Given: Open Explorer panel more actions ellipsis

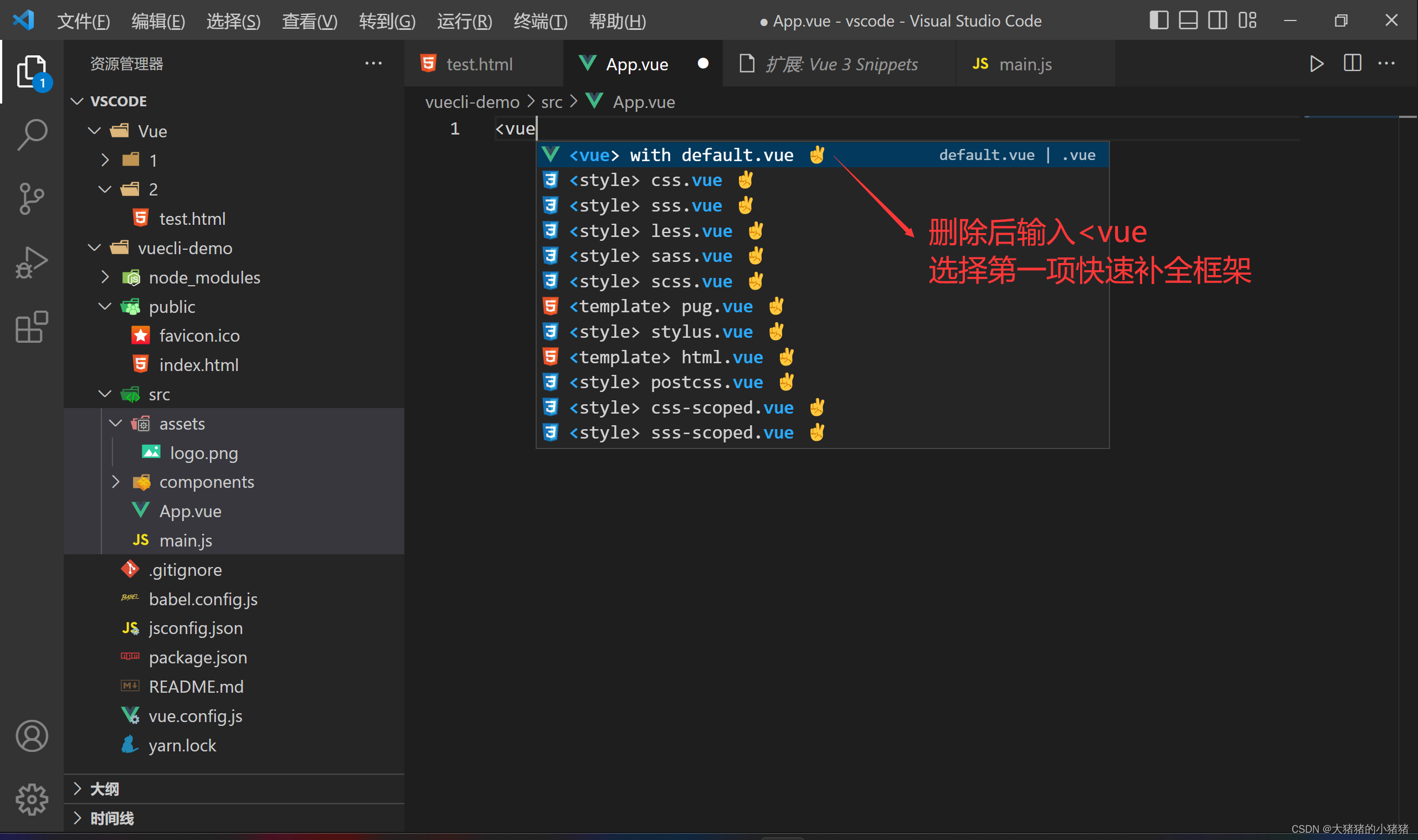Looking at the screenshot, I should [373, 63].
